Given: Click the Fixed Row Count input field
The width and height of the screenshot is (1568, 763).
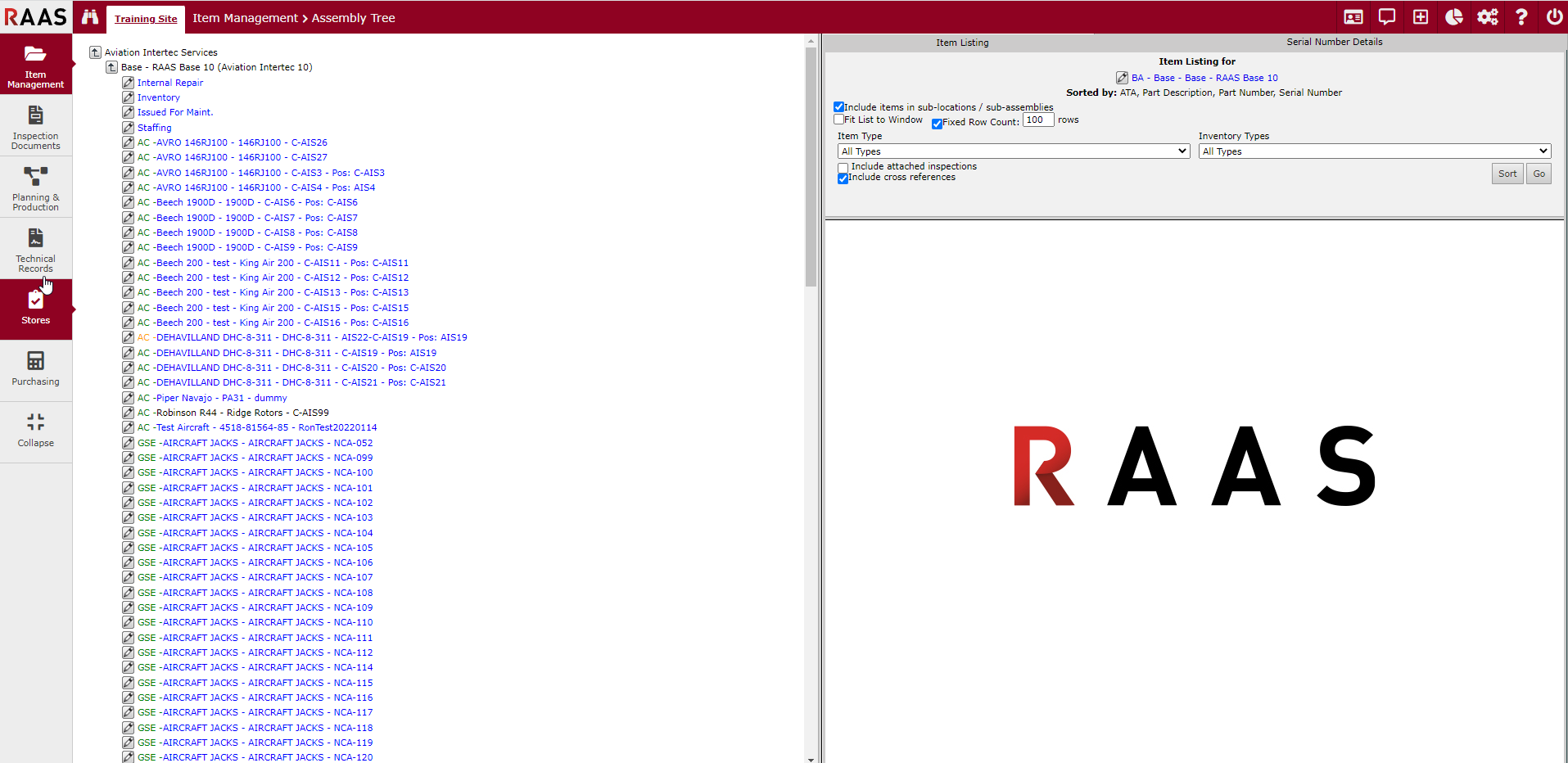Looking at the screenshot, I should point(1037,120).
